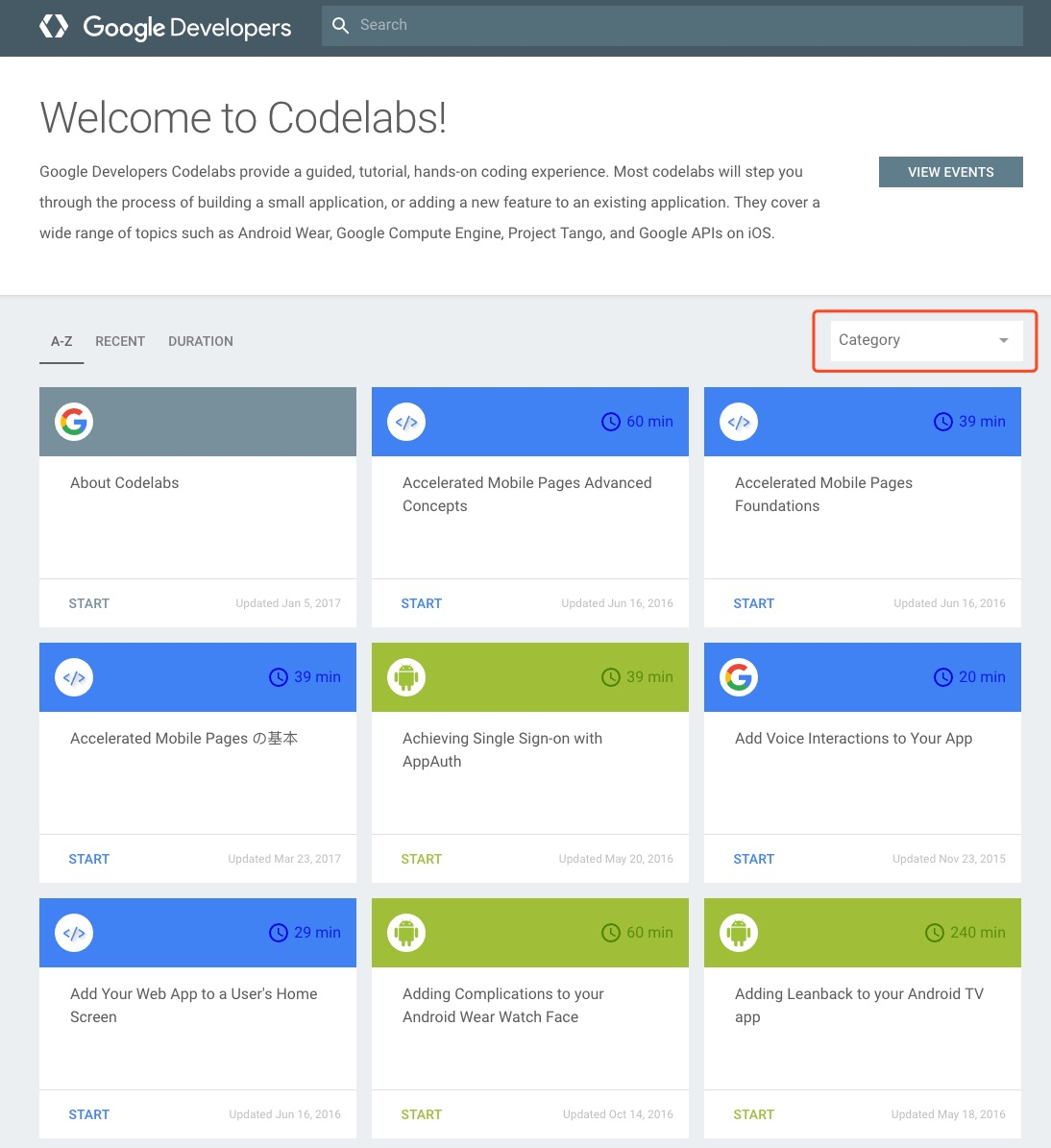Click clock icon on AMP Foundations card
Screen dimensions: 1051x1148
[943, 422]
